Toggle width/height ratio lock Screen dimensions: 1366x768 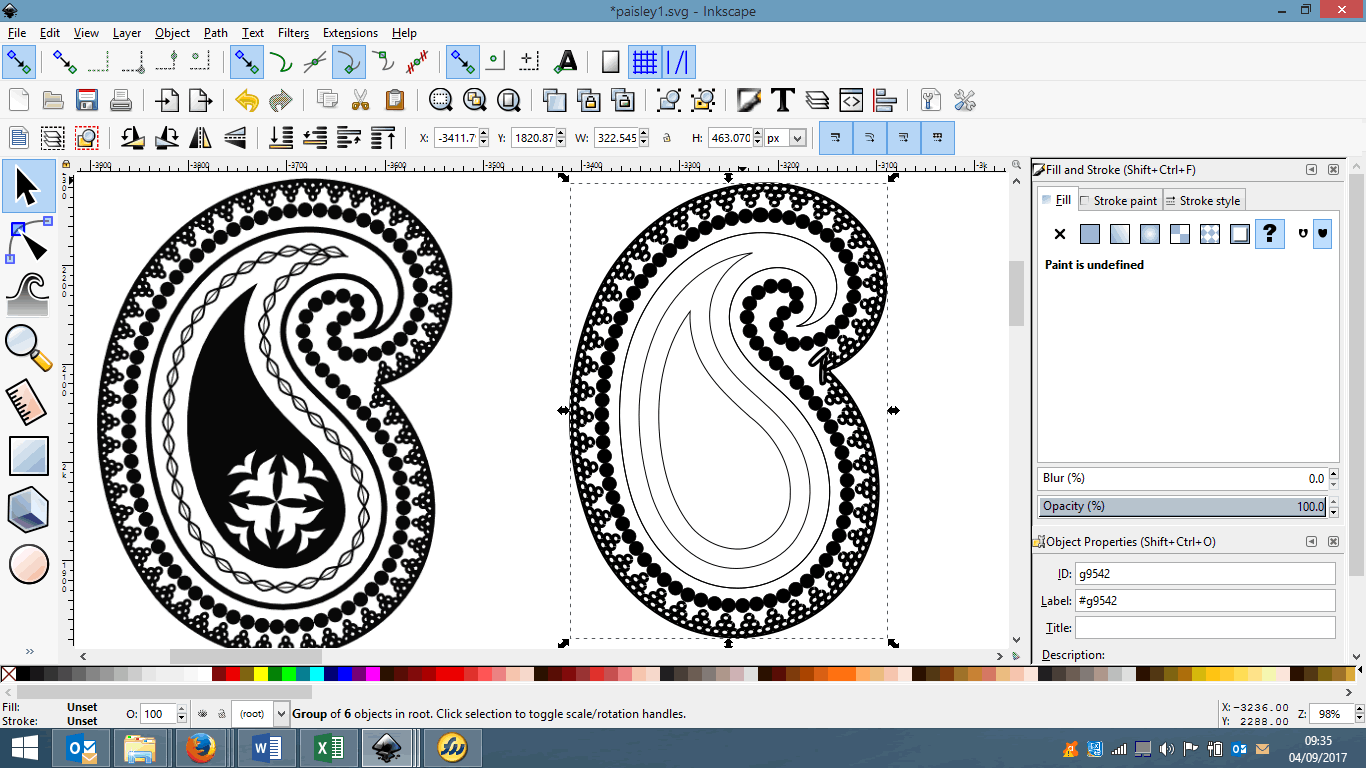tap(667, 138)
